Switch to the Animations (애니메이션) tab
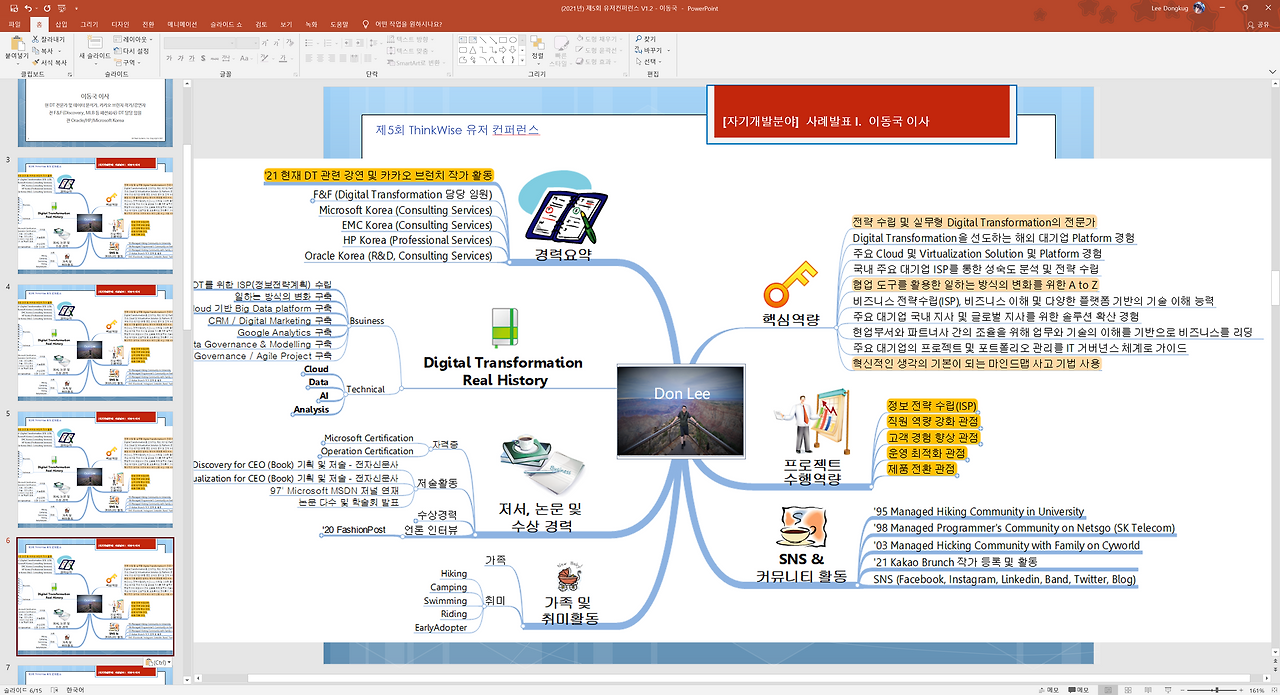The height and width of the screenshot is (695, 1280). [x=182, y=24]
